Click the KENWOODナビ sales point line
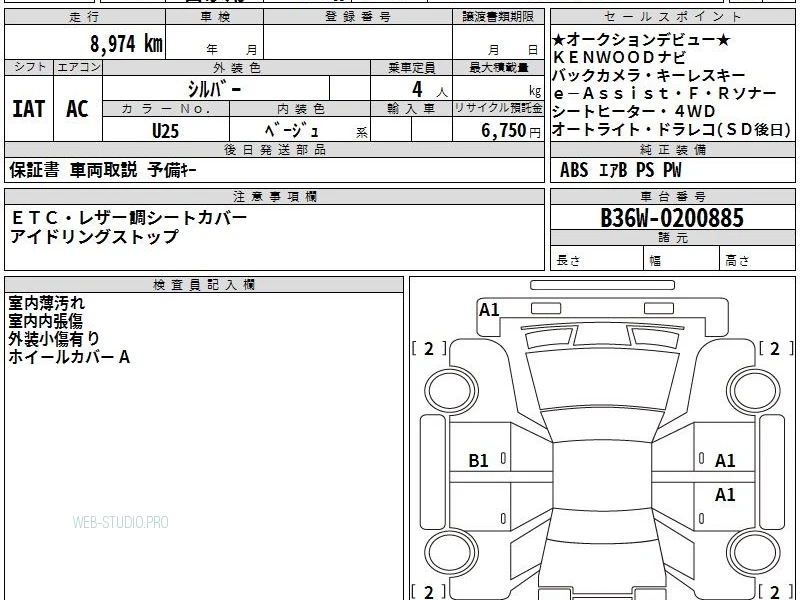This screenshot has height=600, width=800. click(619, 58)
